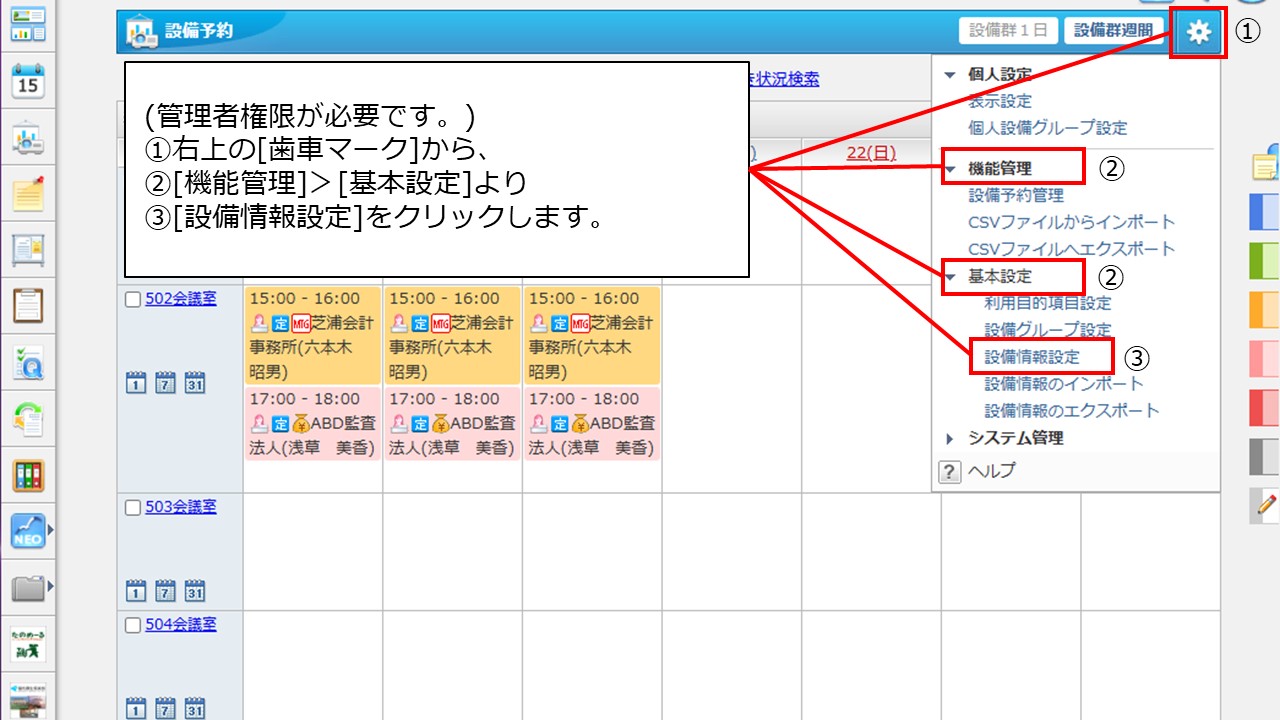Click the 設備群週間 button
Viewport: 1280px width, 720px height.
click(x=1114, y=31)
